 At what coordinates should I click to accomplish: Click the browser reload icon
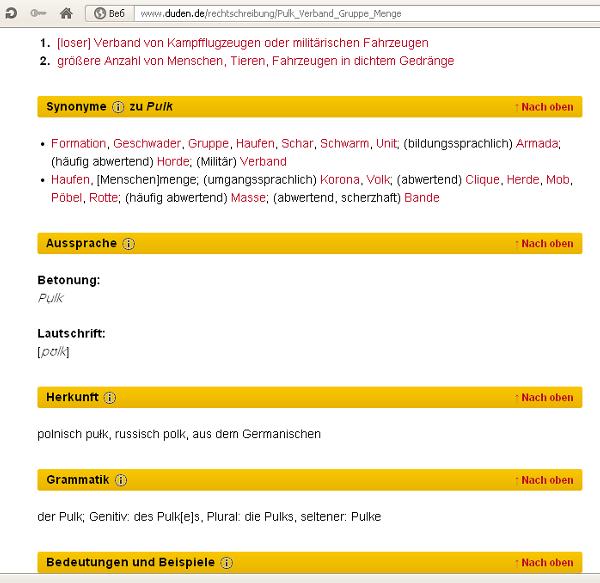[10, 13]
